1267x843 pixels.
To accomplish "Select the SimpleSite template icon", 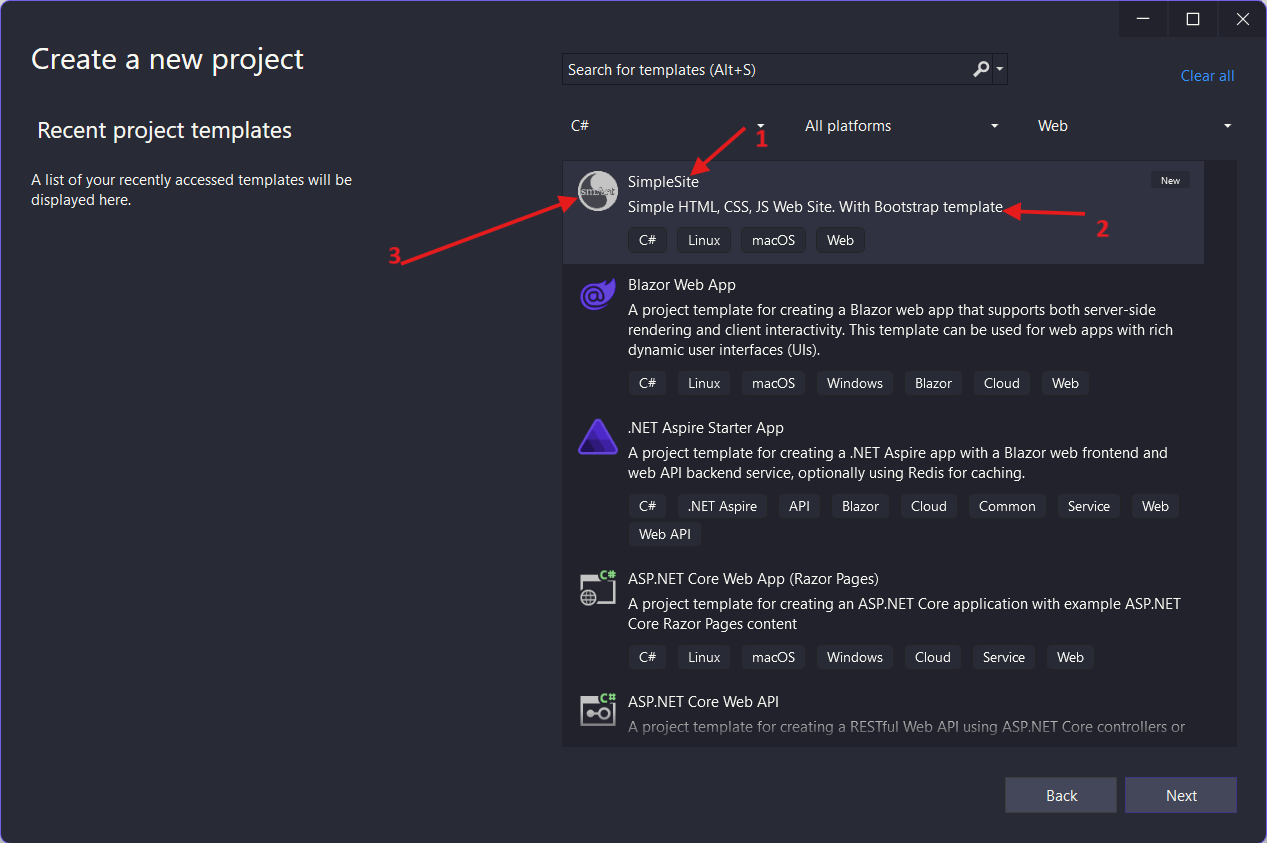I will [597, 191].
